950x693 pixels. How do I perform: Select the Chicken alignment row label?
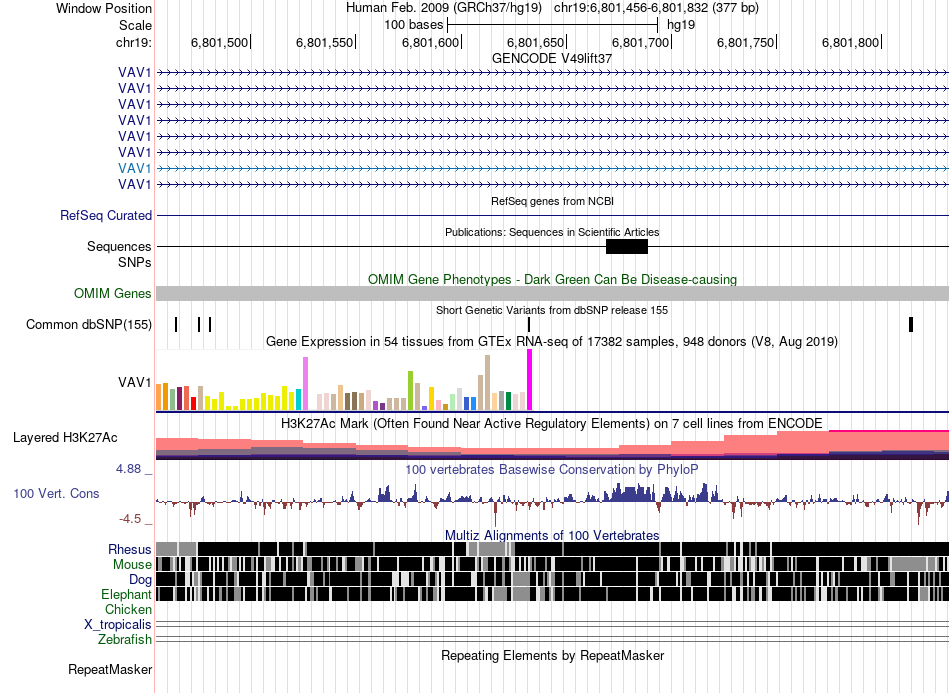click(128, 609)
